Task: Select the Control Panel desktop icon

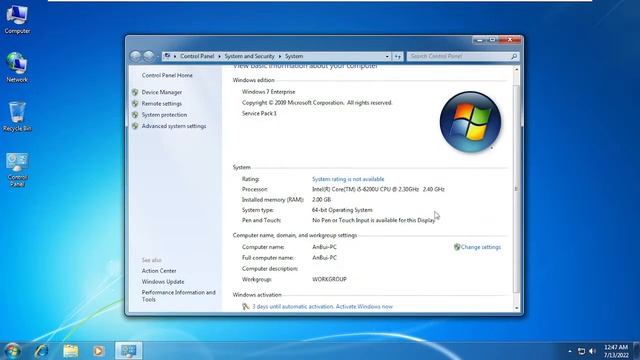Action: point(17,170)
